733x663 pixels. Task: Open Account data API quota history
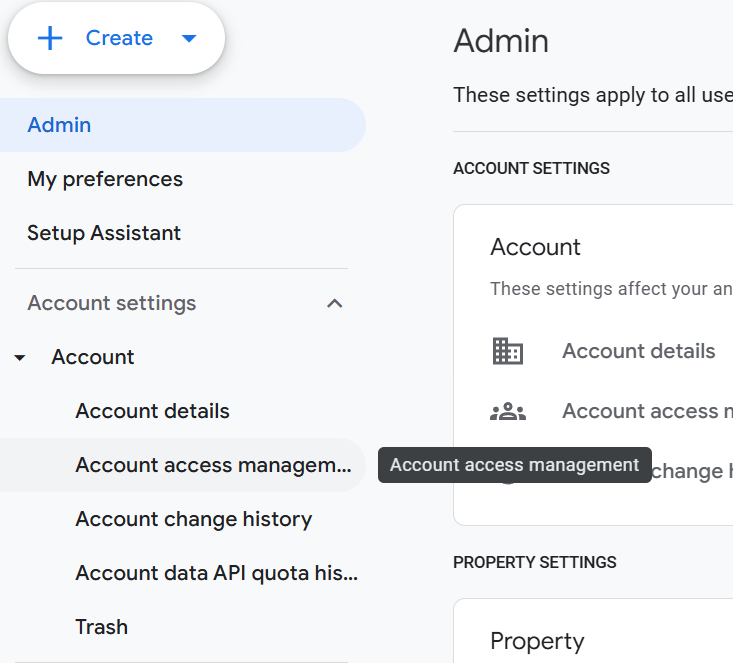[216, 573]
